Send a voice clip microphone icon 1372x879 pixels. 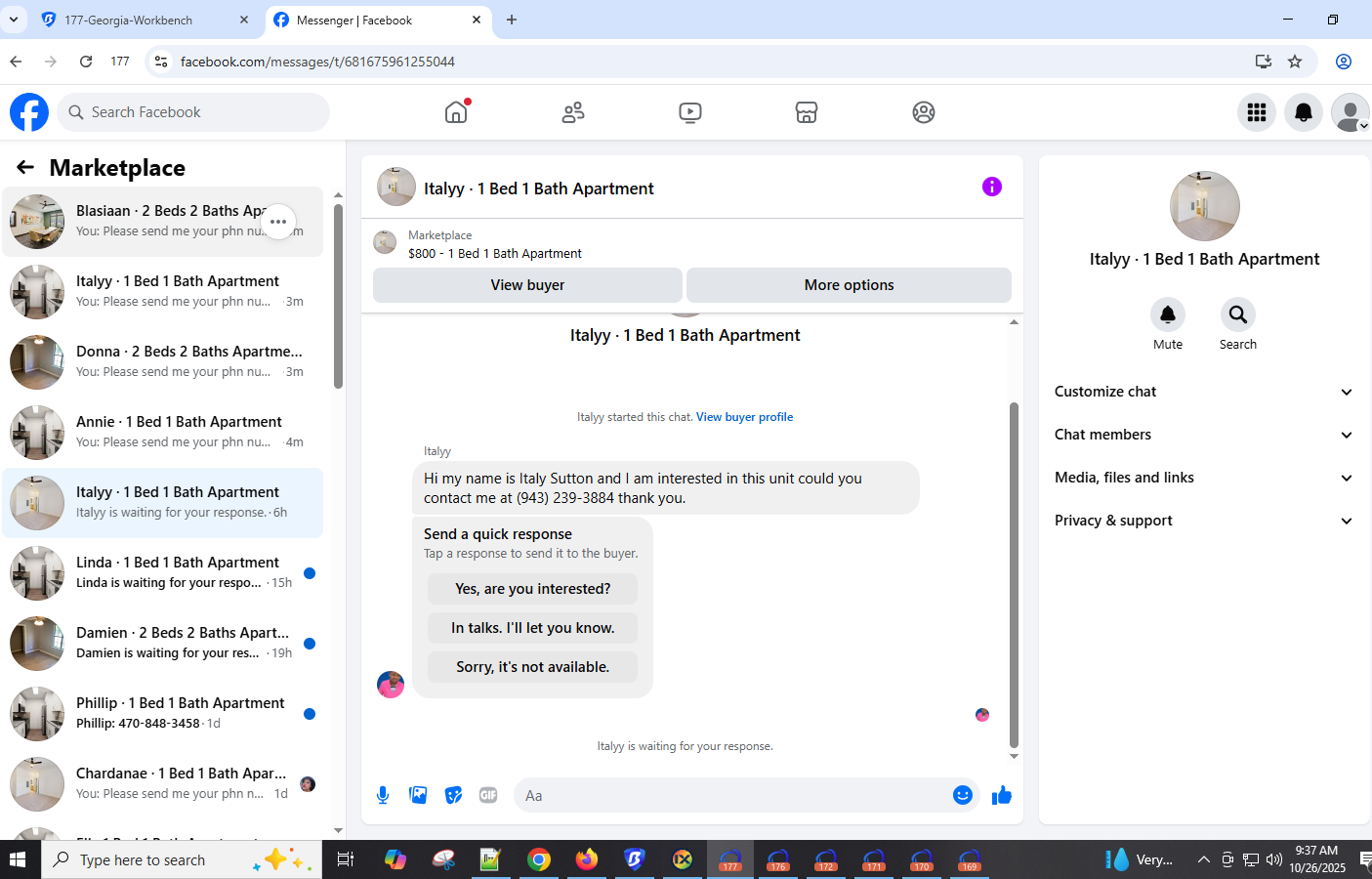coord(383,795)
